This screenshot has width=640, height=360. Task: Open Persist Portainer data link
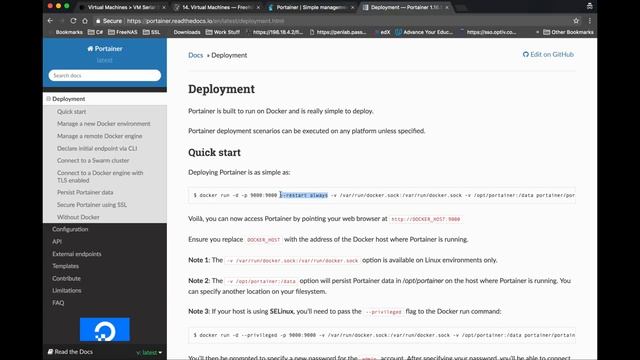85,192
